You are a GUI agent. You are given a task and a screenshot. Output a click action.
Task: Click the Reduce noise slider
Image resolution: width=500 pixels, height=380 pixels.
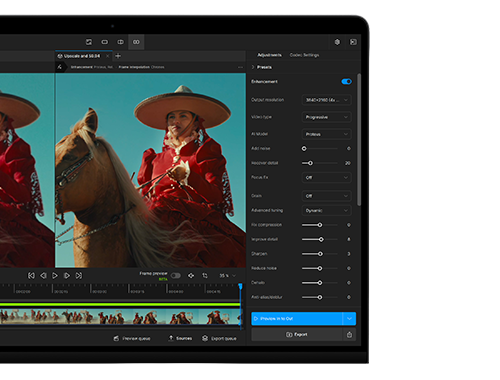[x=320, y=268]
